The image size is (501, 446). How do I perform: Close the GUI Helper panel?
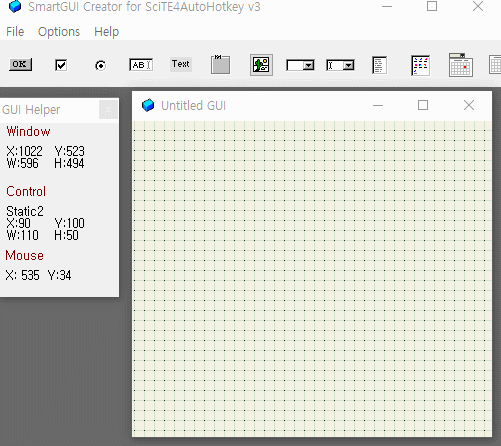pos(108,109)
